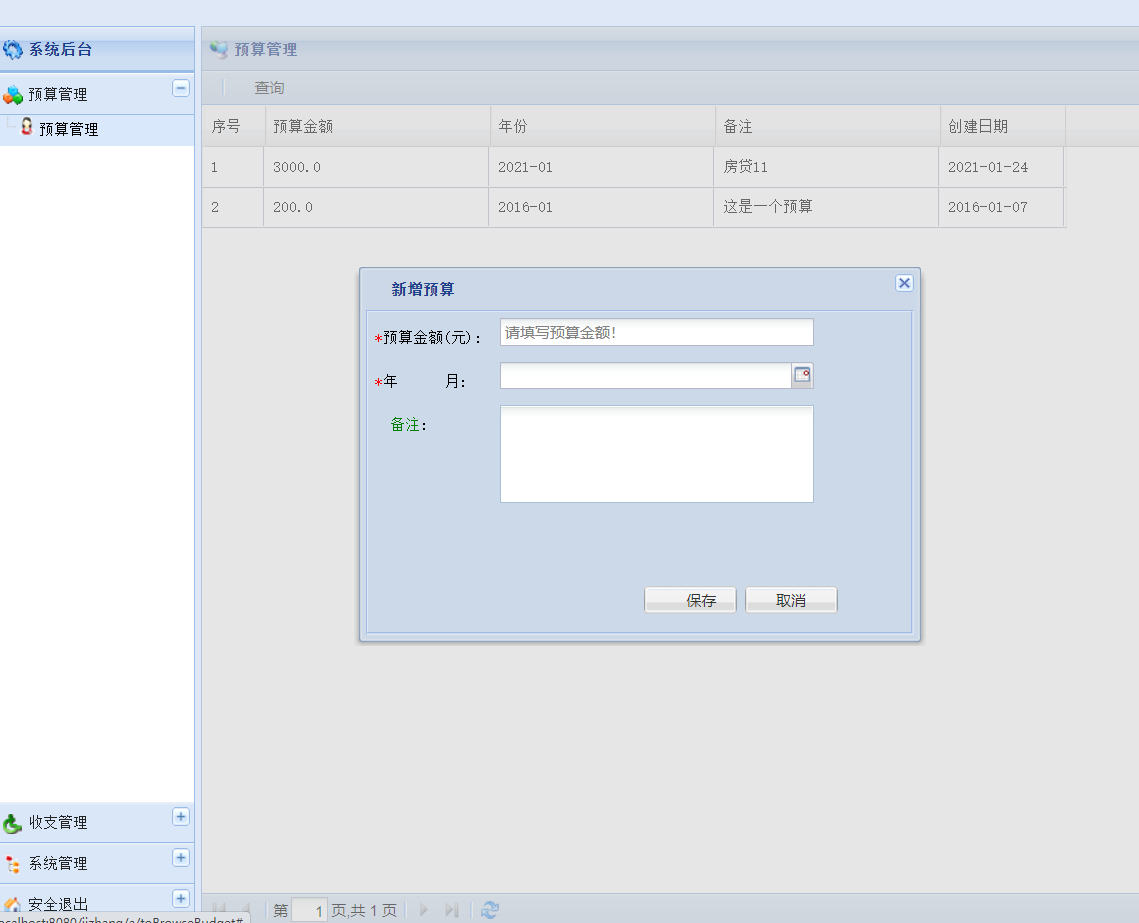
Task: Click the 2016-01-07 creation date cell
Action: point(1002,207)
